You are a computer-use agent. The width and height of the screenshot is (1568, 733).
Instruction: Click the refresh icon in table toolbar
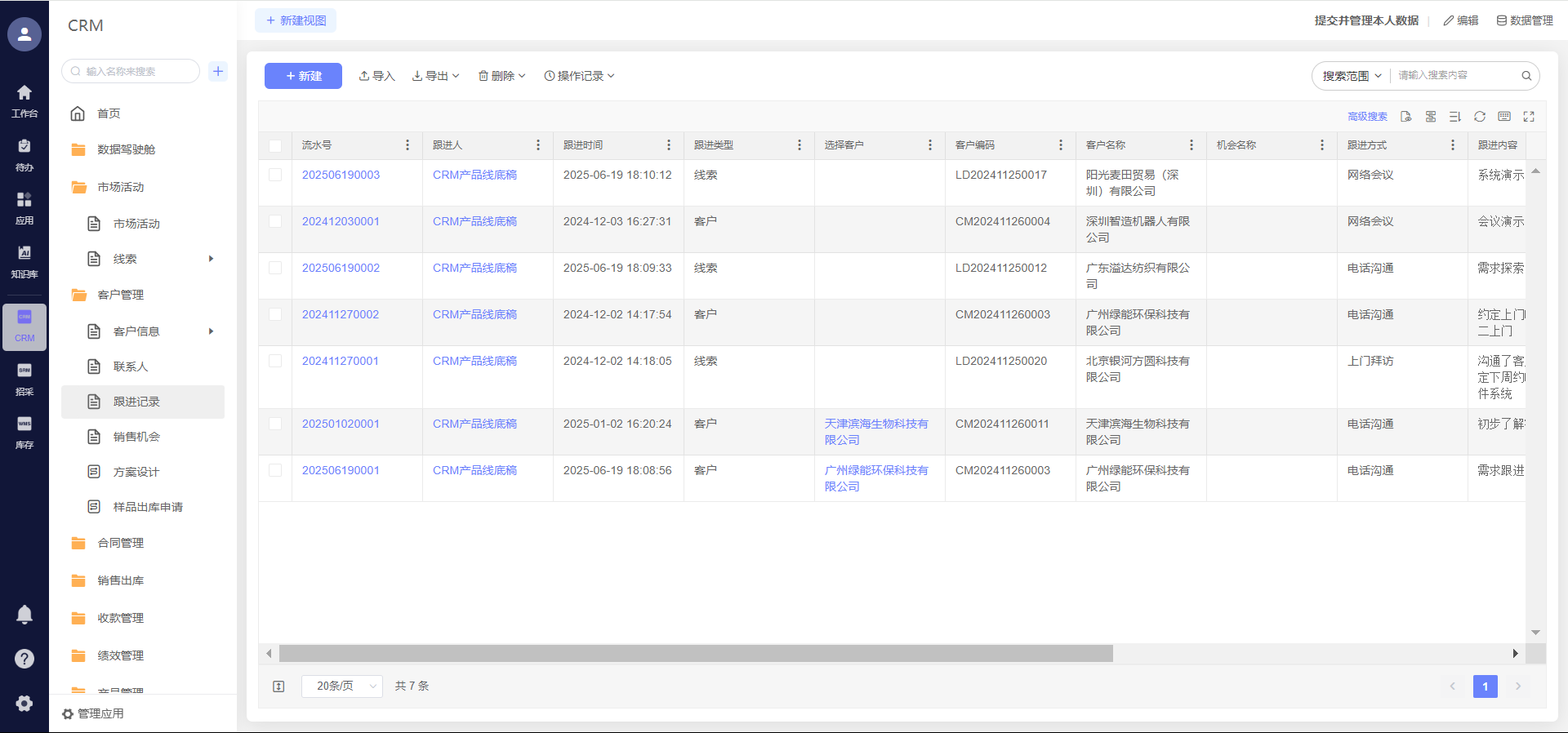pyautogui.click(x=1479, y=117)
